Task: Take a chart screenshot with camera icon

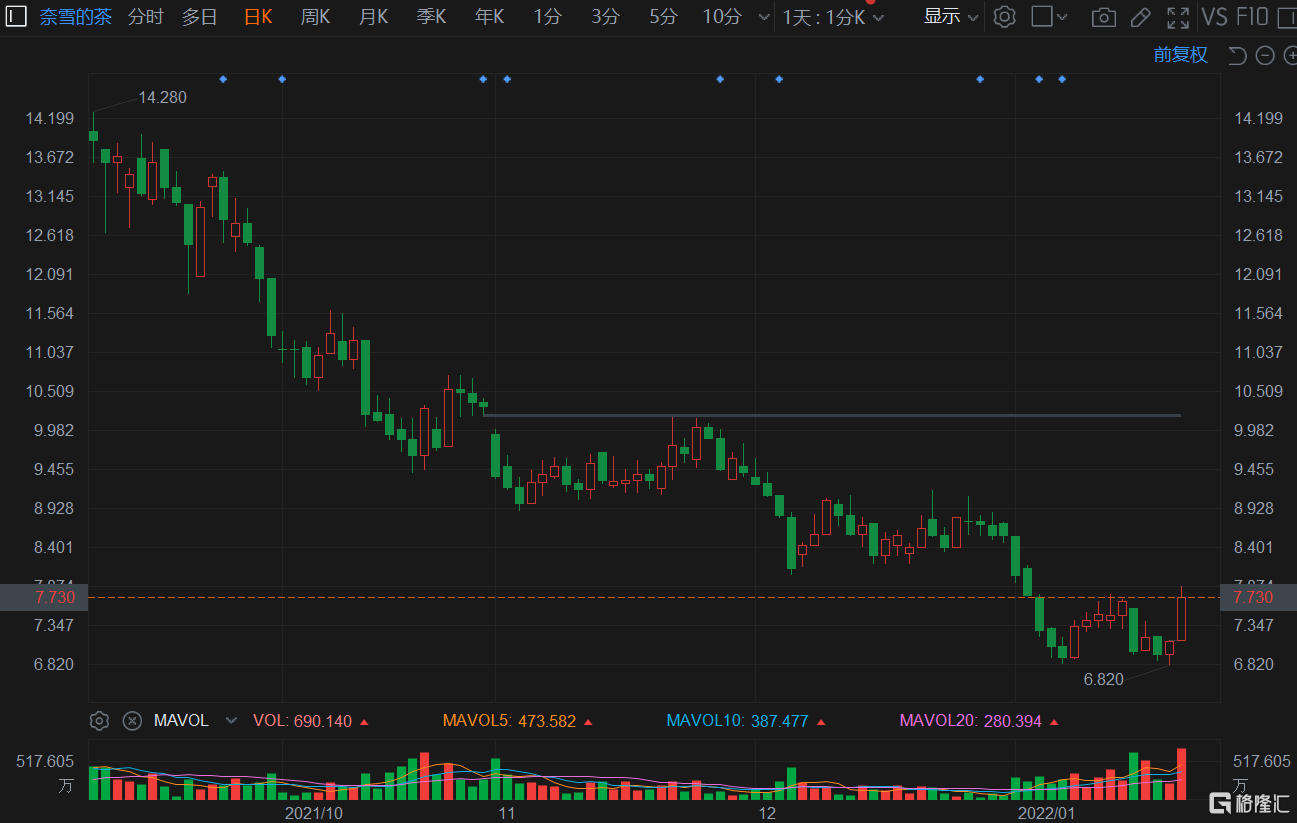Action: (1103, 17)
